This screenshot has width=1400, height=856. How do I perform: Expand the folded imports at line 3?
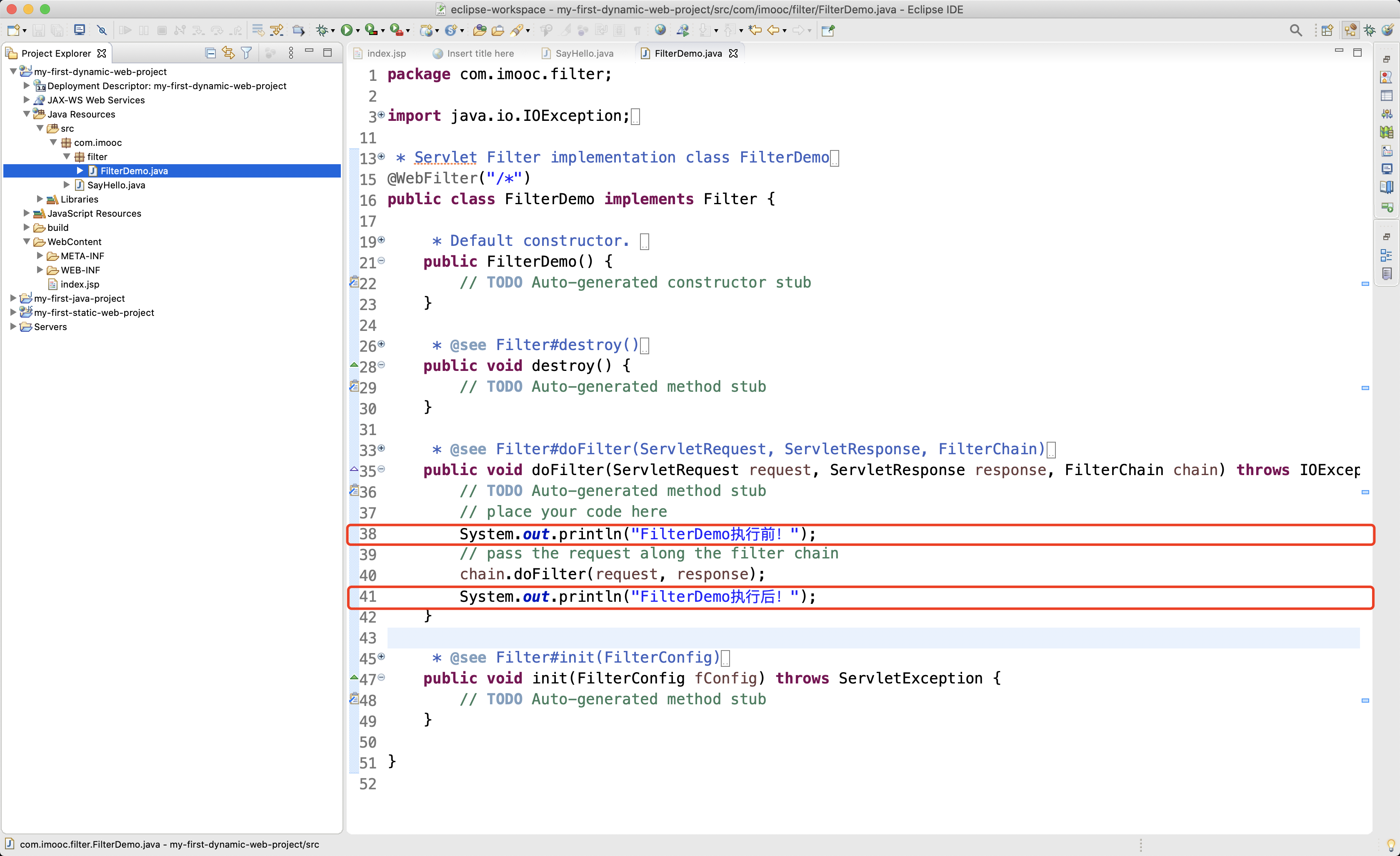click(381, 115)
